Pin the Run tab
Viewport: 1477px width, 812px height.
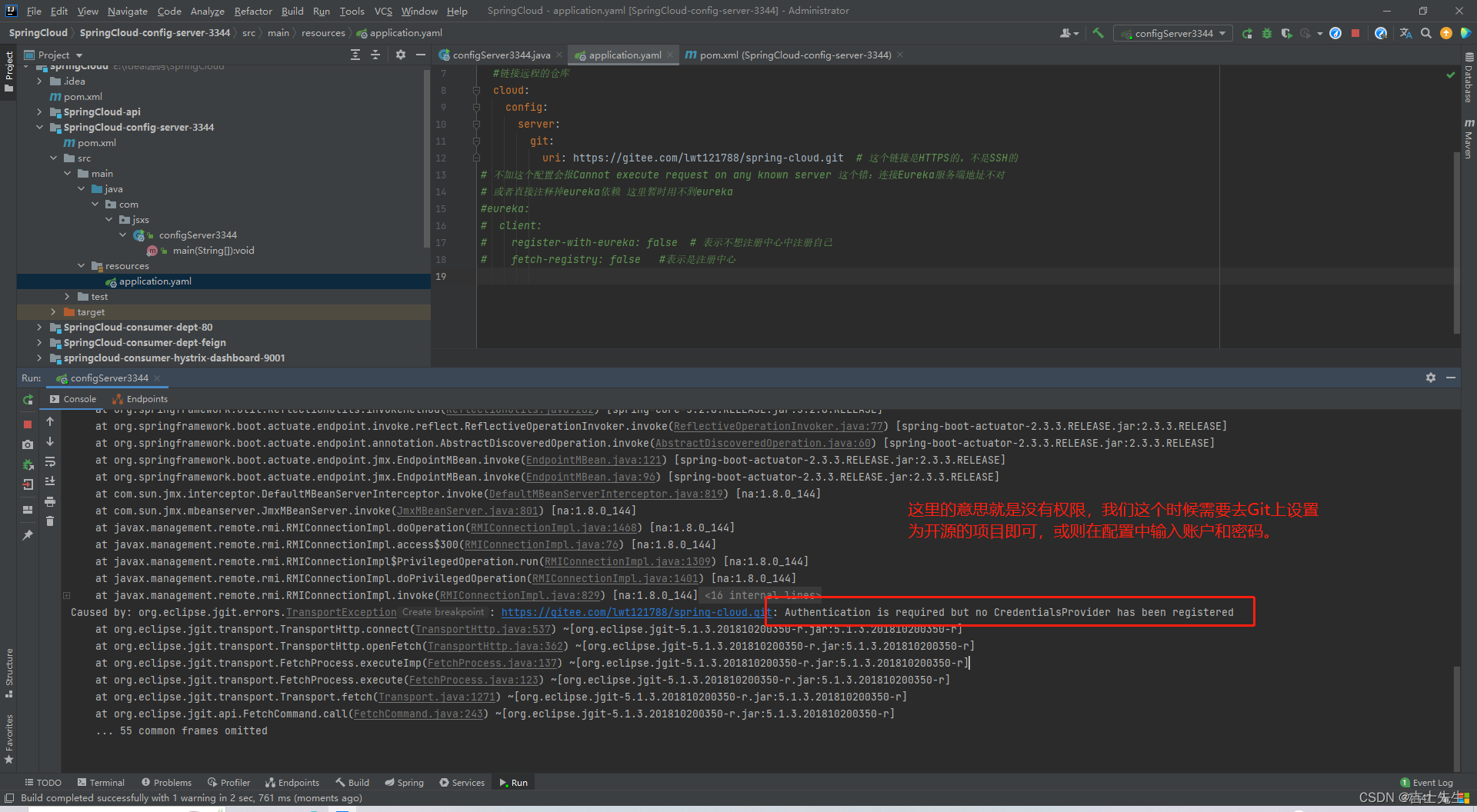click(x=28, y=535)
